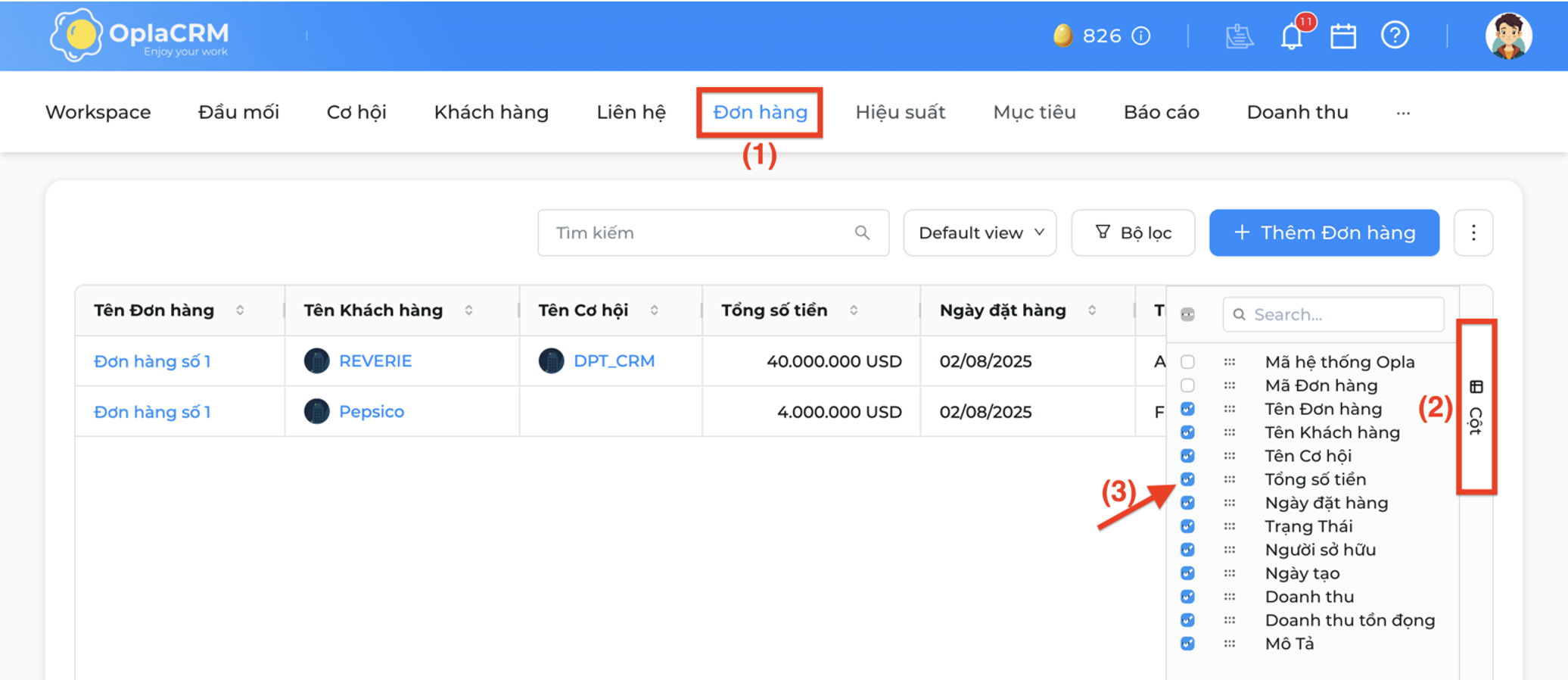
Task: Open Đơn hàng số 1 link in REVERIE row
Action: [152, 361]
